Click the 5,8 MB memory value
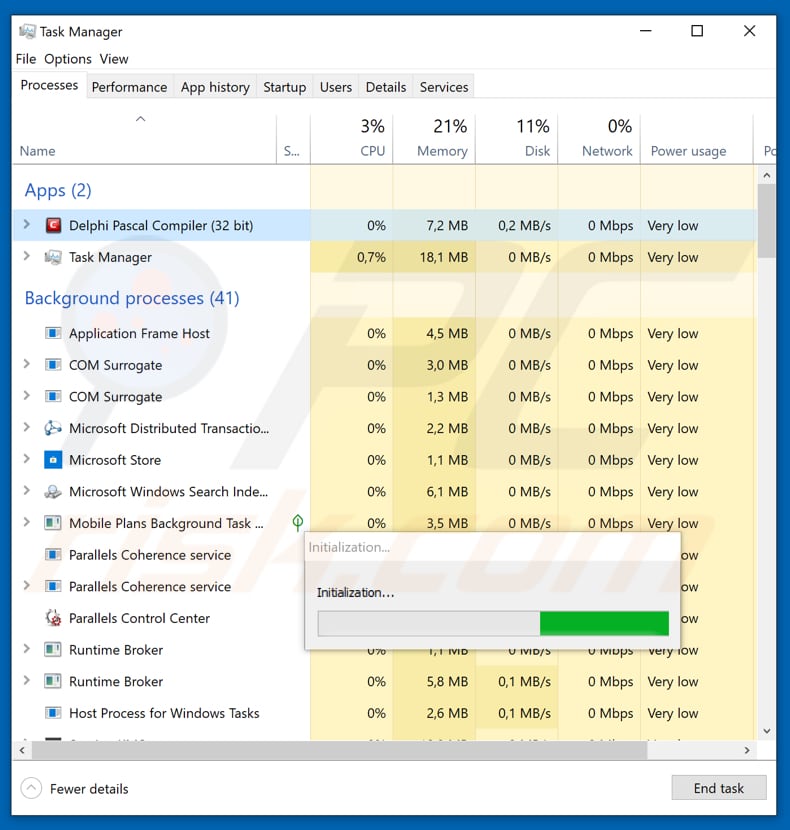Image resolution: width=790 pixels, height=830 pixels. (447, 681)
